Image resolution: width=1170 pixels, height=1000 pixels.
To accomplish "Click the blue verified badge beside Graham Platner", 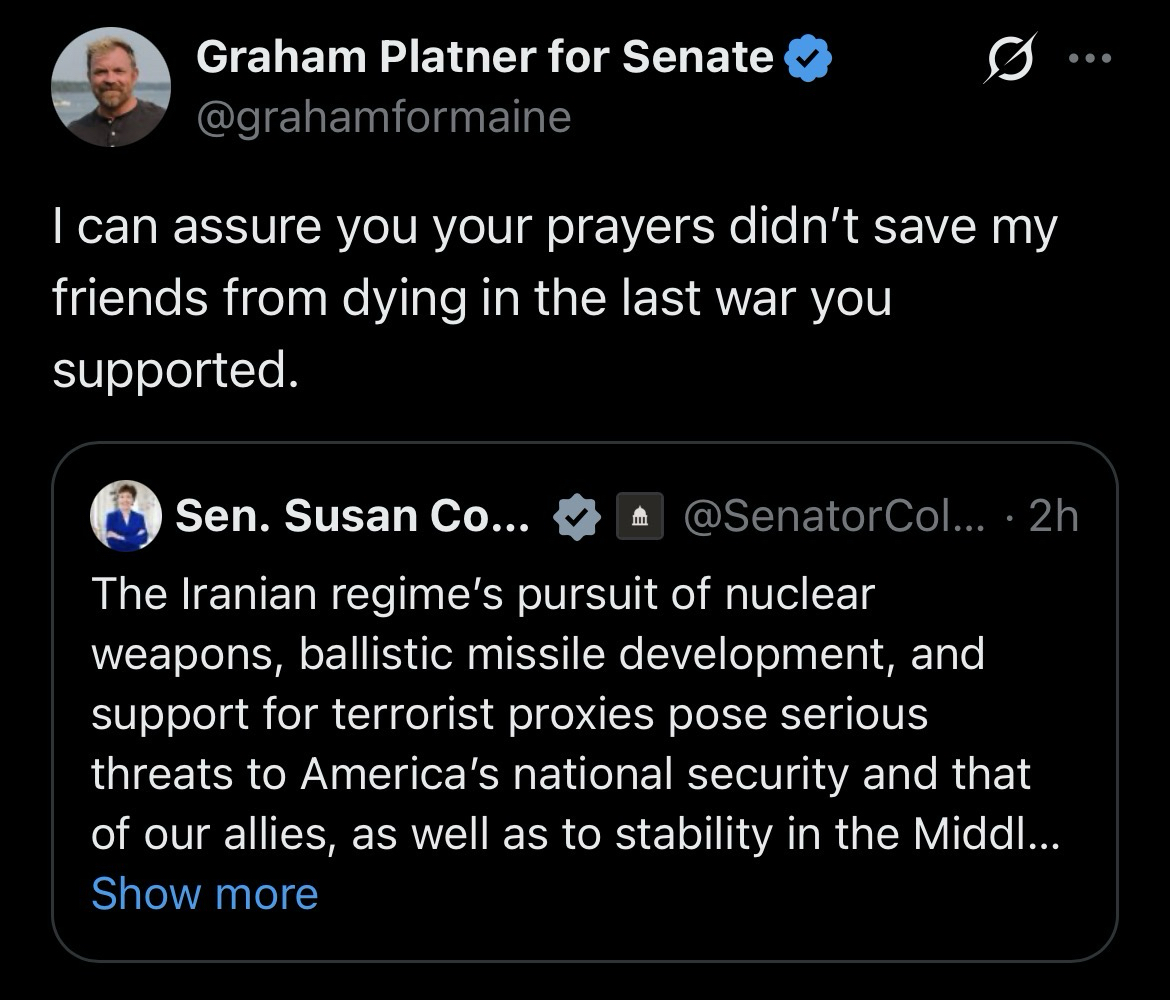I will pos(807,59).
